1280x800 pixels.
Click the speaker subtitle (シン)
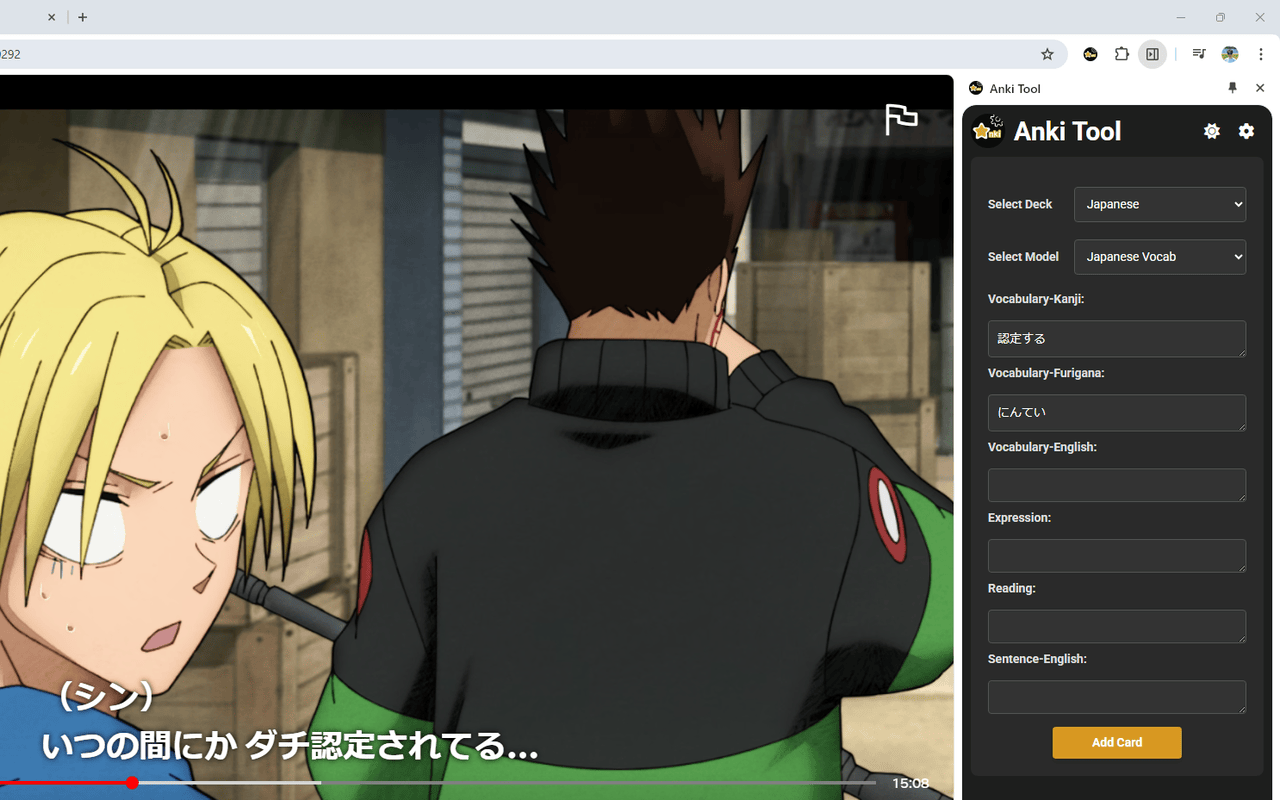click(x=105, y=697)
